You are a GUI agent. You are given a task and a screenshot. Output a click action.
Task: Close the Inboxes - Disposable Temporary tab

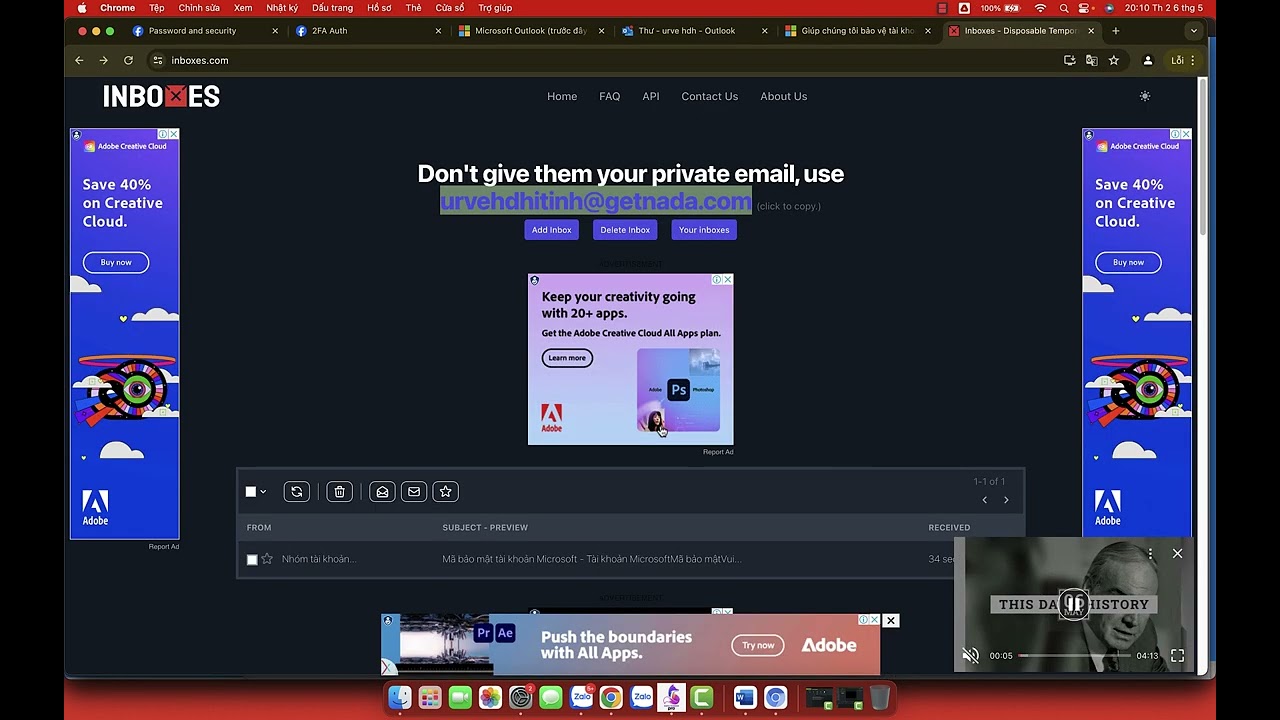(x=1091, y=31)
